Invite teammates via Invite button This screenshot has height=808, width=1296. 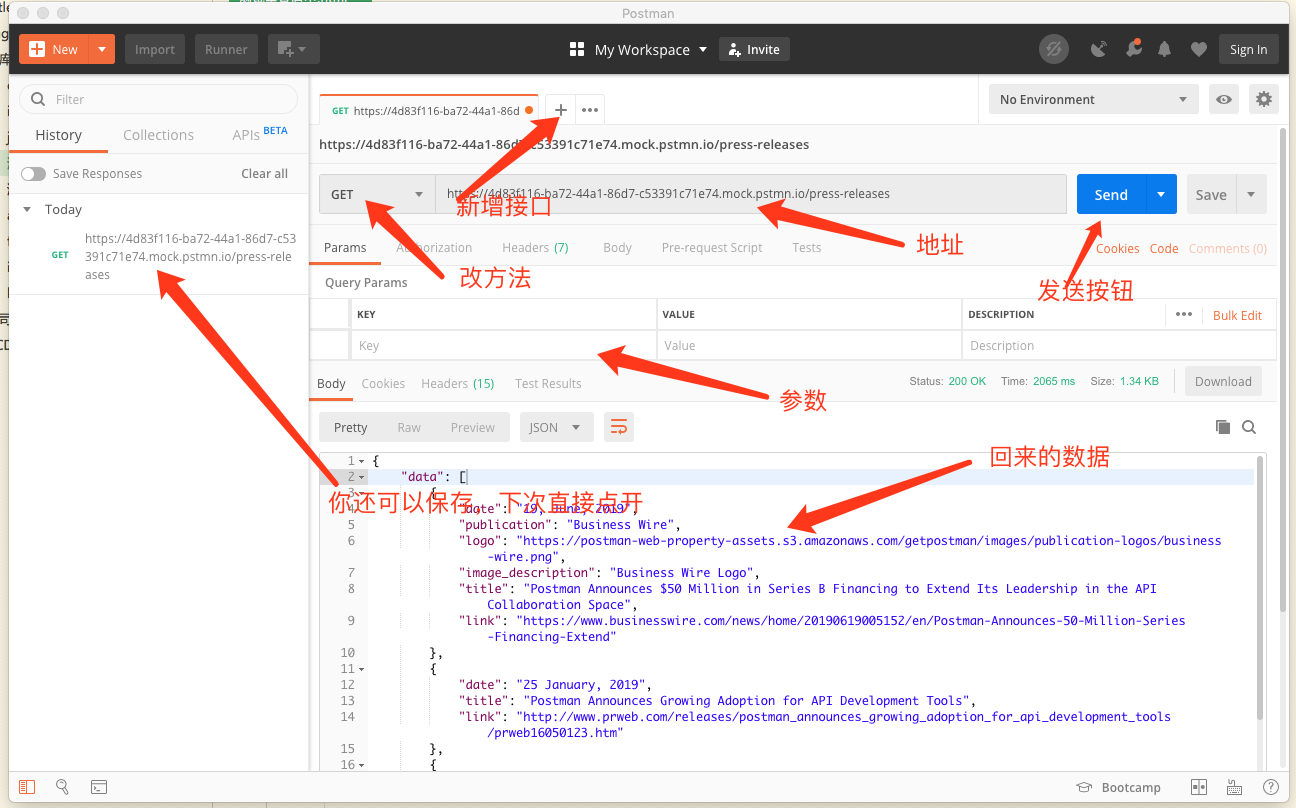pos(755,49)
